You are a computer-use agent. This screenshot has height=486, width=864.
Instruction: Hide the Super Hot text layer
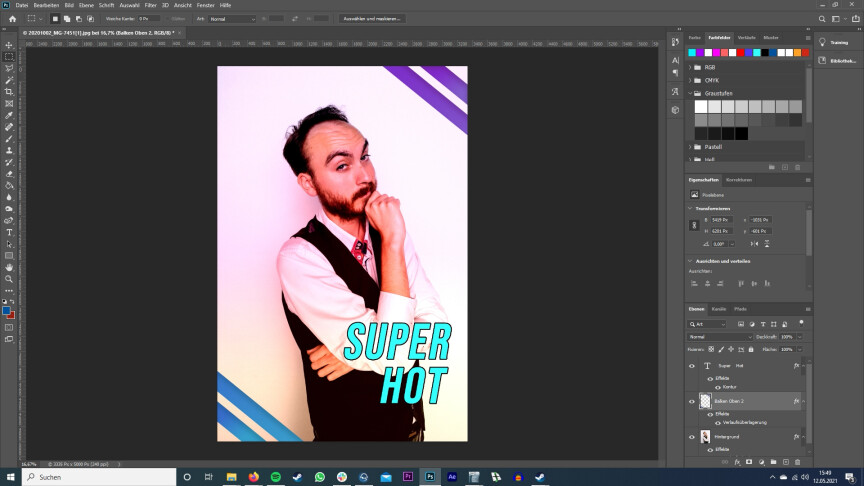(x=692, y=366)
